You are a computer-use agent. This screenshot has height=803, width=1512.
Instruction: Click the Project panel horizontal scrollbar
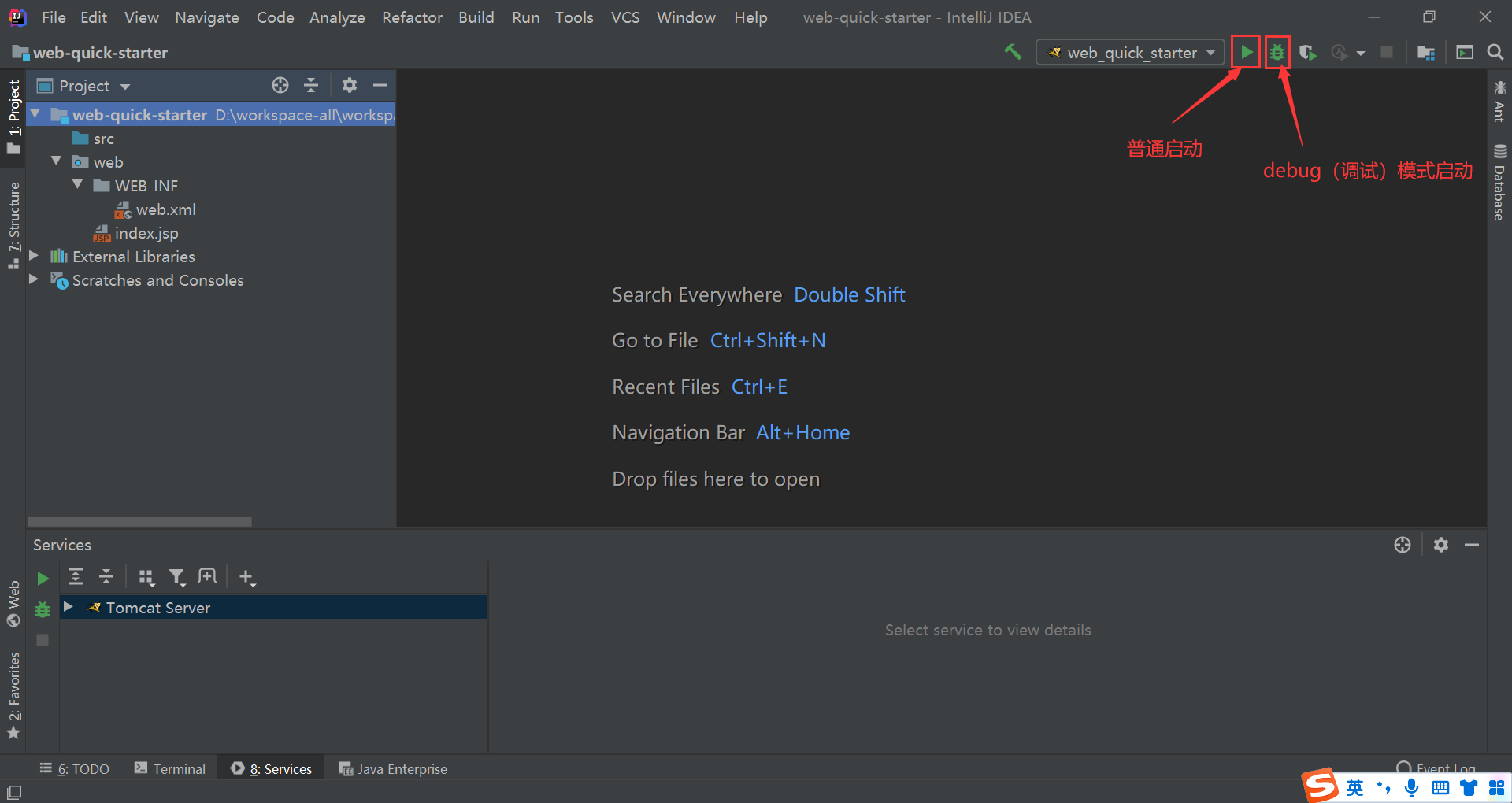(139, 522)
